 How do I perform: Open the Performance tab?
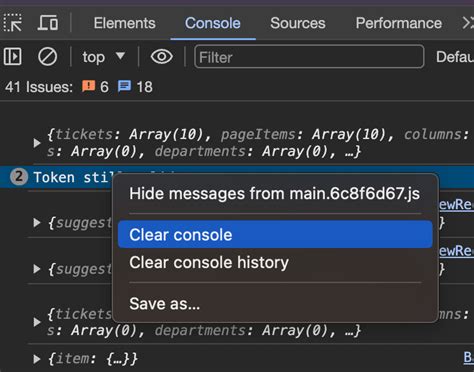click(399, 23)
